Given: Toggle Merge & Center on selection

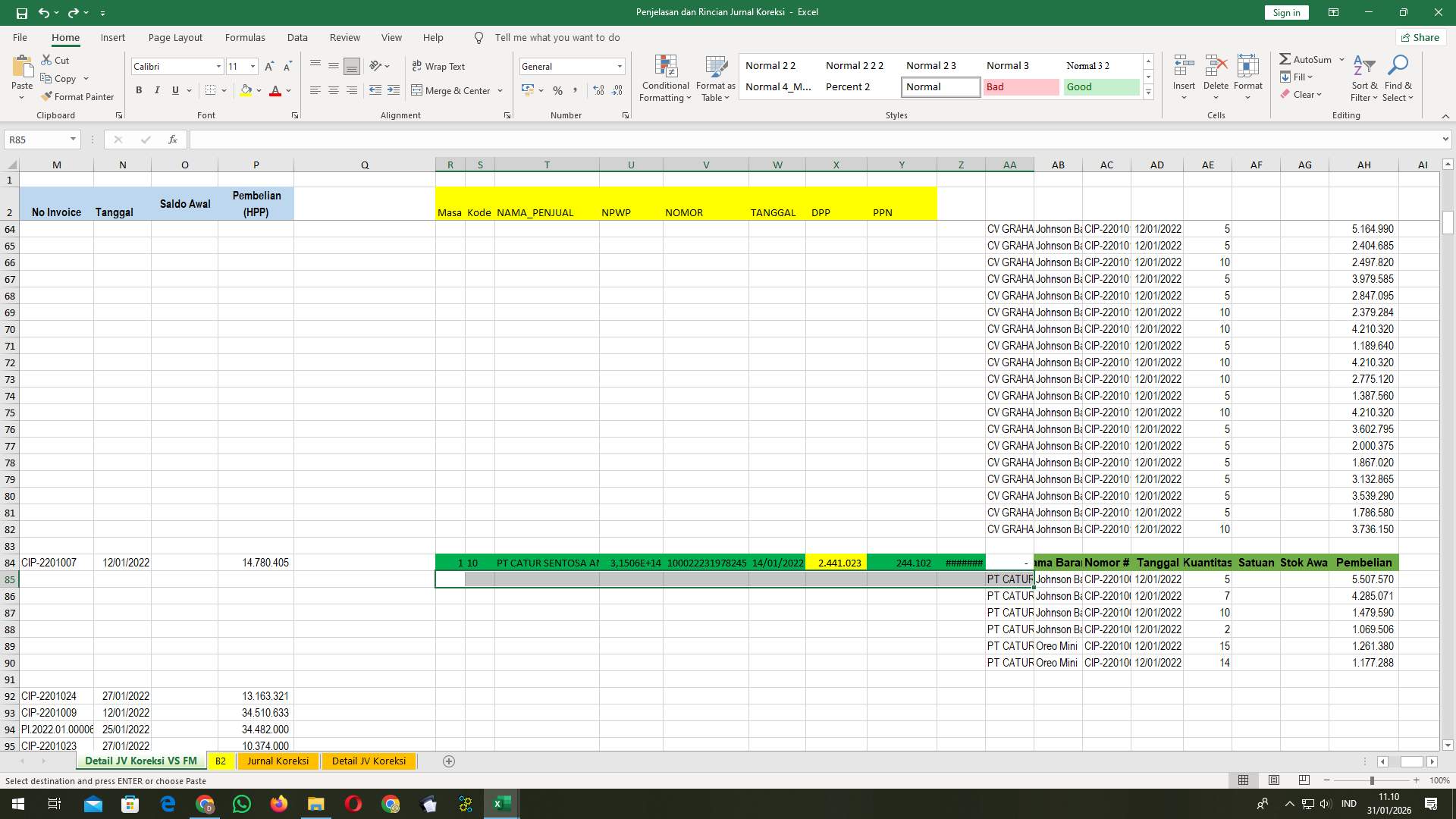Looking at the screenshot, I should (452, 90).
